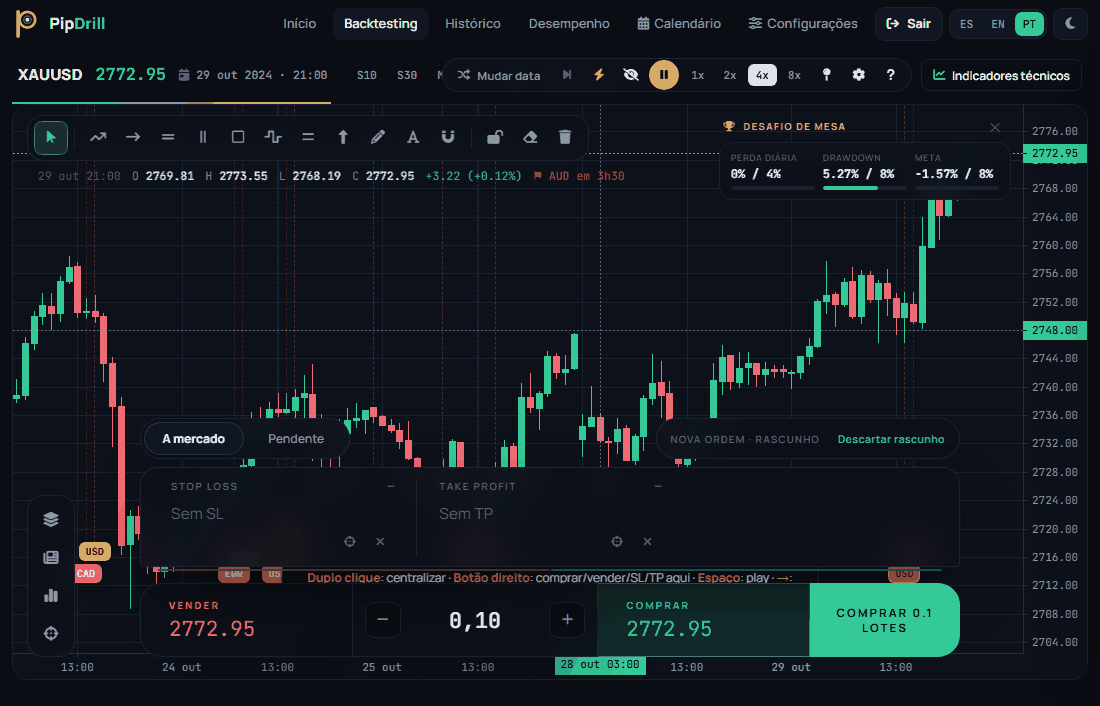
Task: Click the Take Profit crosshair pick-on-chart icon
Action: point(617,541)
